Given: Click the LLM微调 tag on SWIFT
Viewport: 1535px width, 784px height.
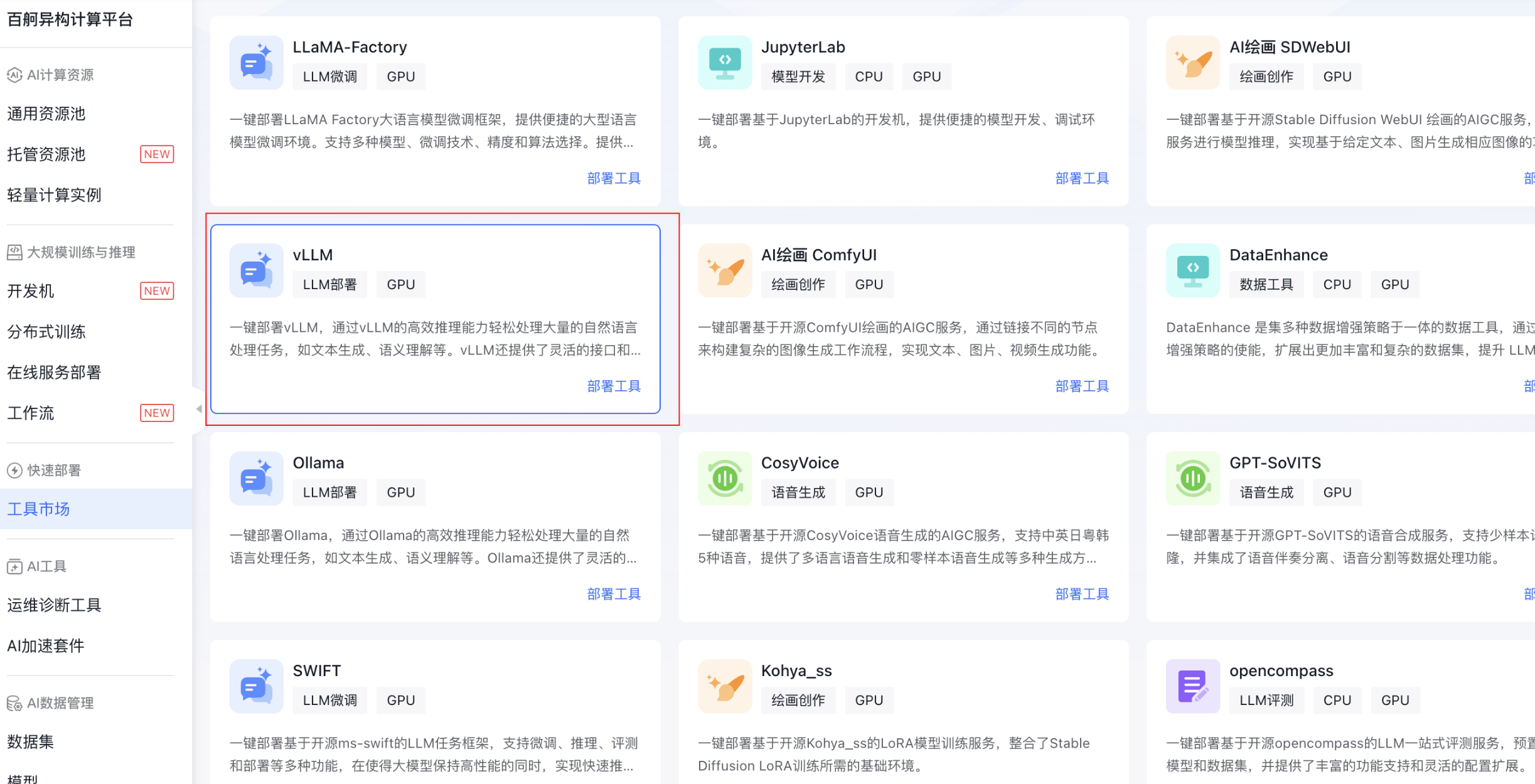Looking at the screenshot, I should pyautogui.click(x=330, y=700).
